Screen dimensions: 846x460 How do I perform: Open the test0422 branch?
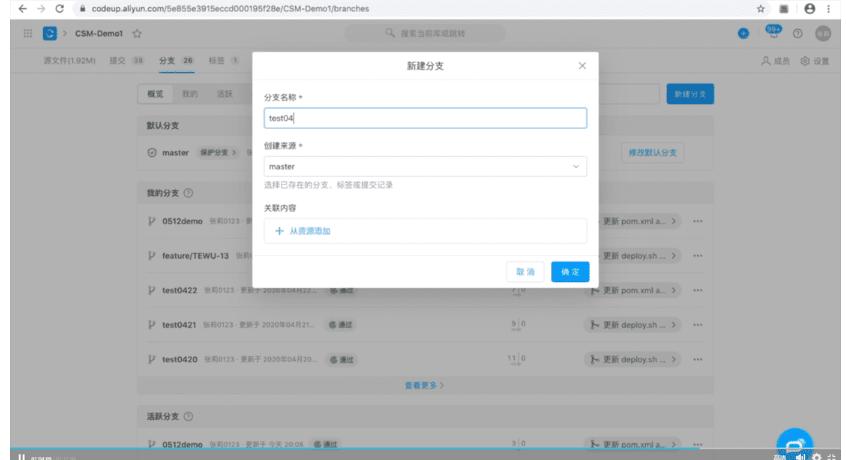[180, 290]
